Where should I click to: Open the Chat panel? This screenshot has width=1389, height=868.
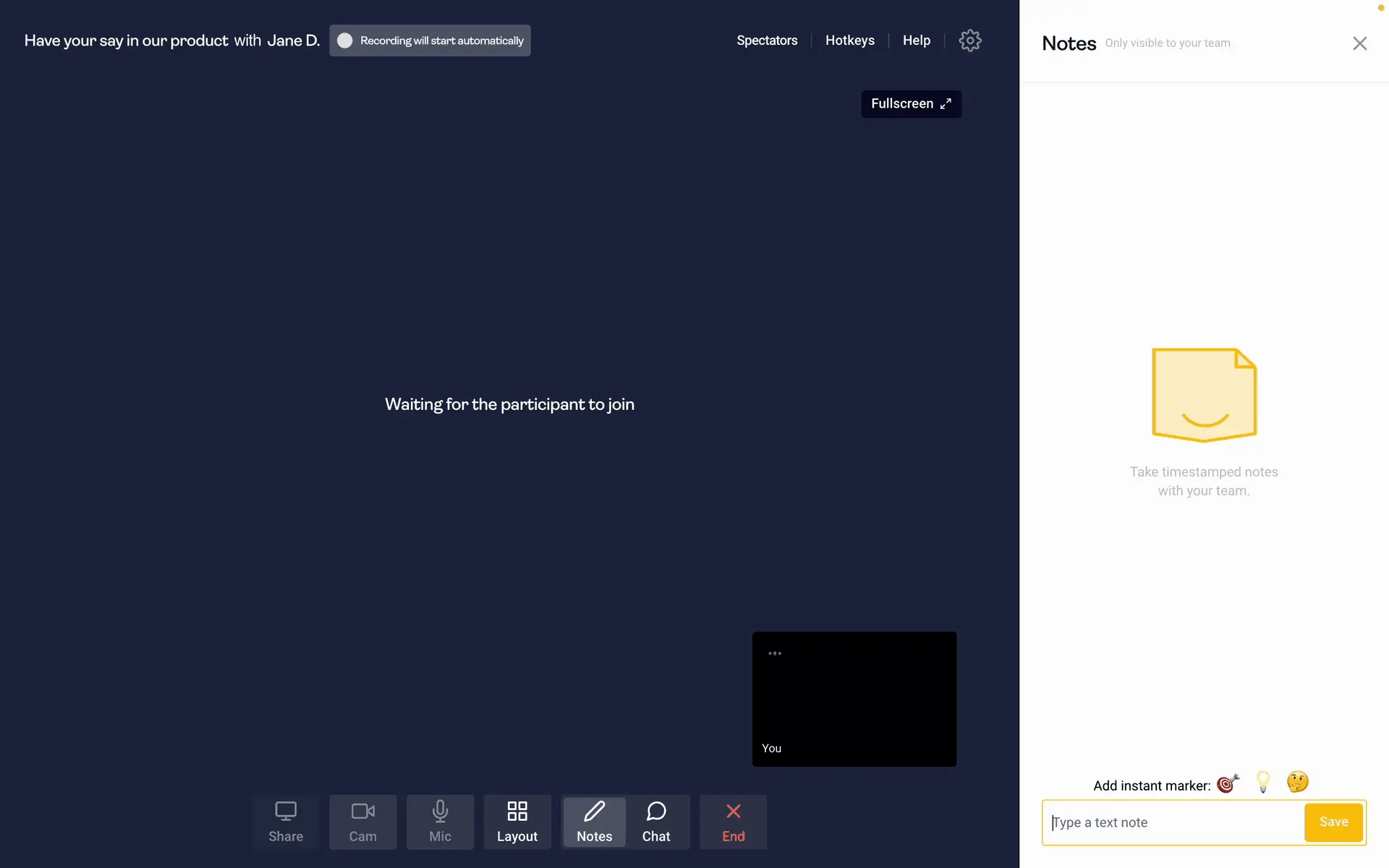click(656, 822)
